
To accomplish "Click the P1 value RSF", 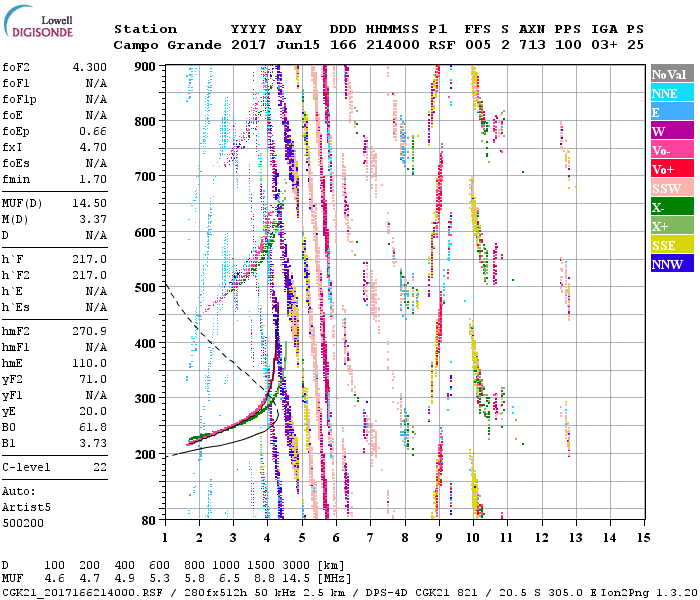I will [x=442, y=45].
